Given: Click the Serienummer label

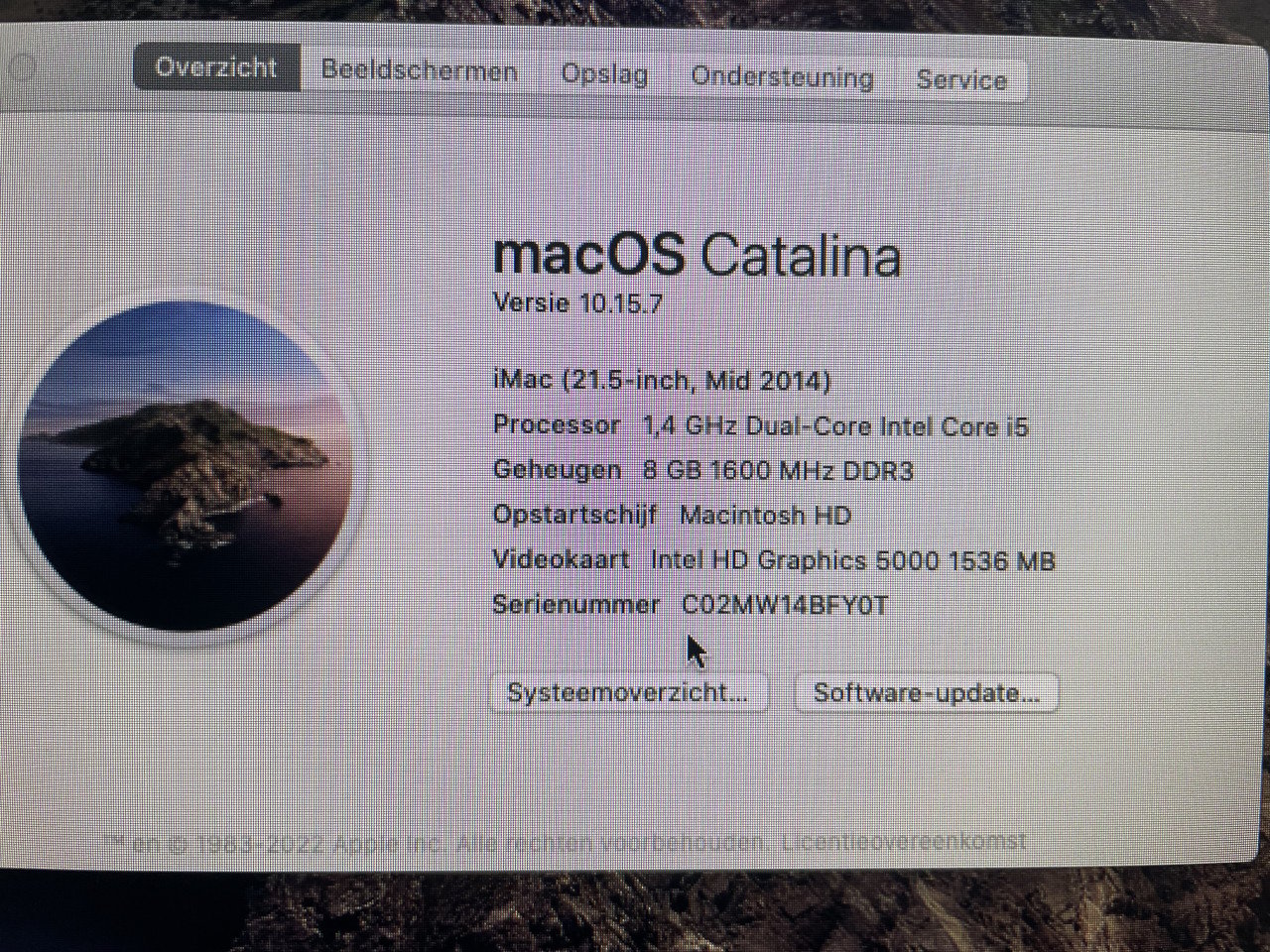Looking at the screenshot, I should [575, 604].
